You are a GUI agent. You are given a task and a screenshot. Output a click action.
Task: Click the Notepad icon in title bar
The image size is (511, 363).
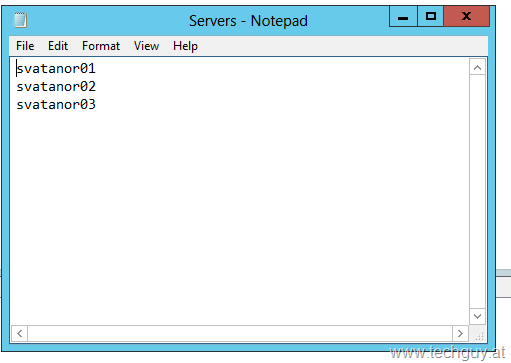(x=20, y=20)
